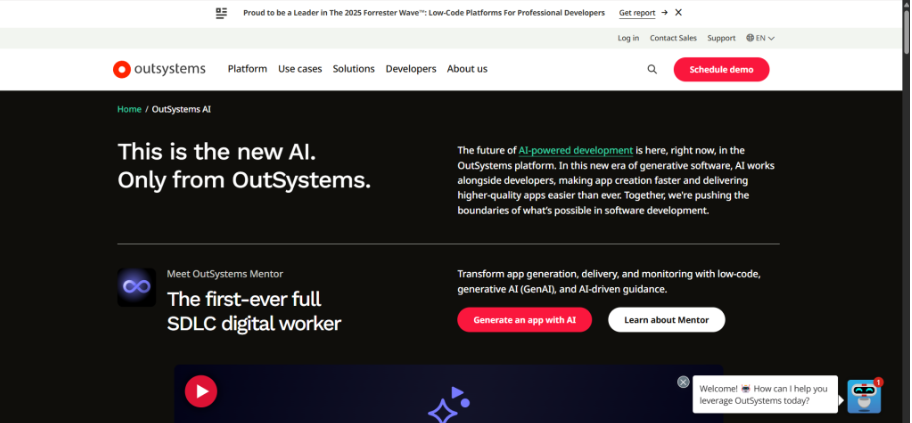This screenshot has width=912, height=423.
Task: Click the OutSystems AI breadcrumb text
Action: tap(181, 109)
